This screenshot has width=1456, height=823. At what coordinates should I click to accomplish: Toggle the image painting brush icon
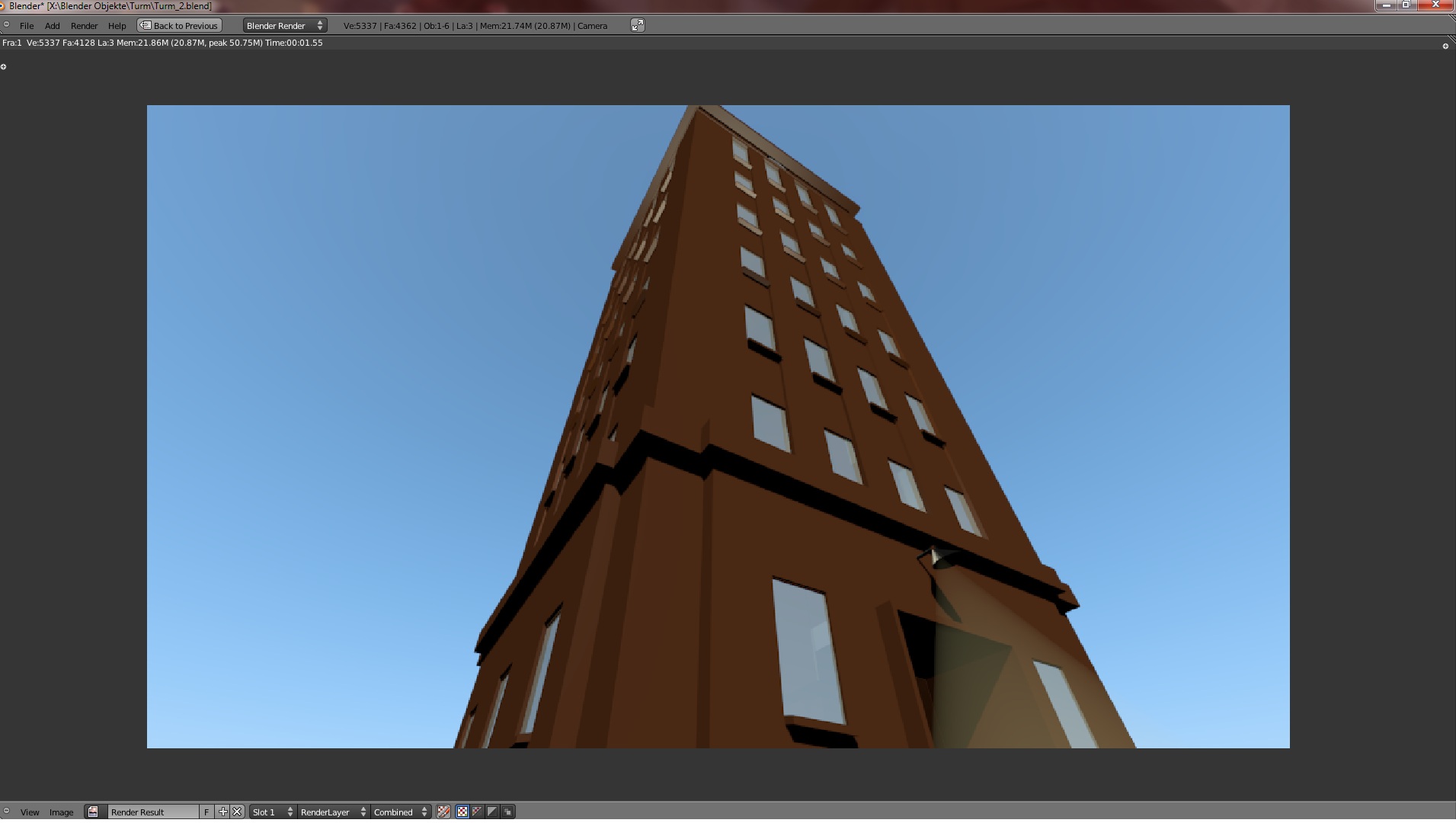coord(443,812)
